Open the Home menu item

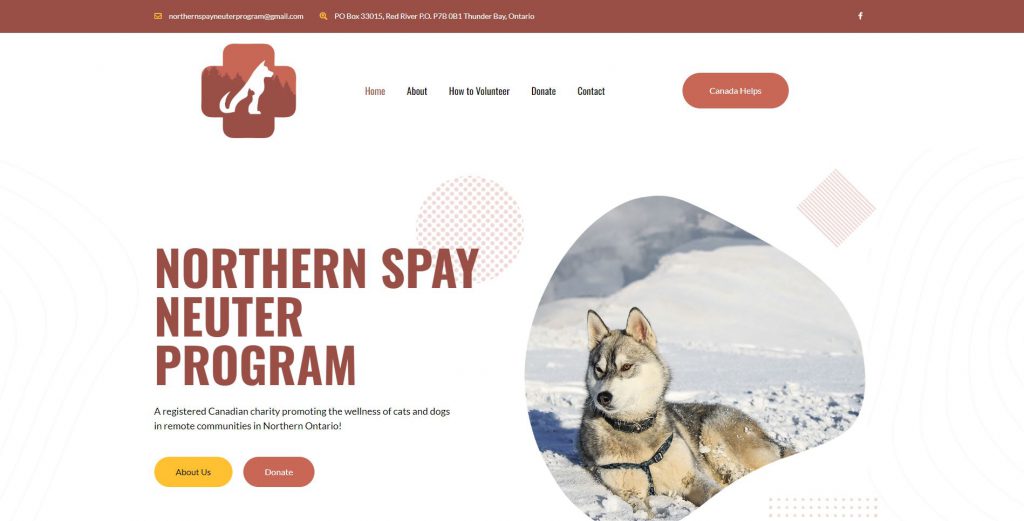click(375, 91)
